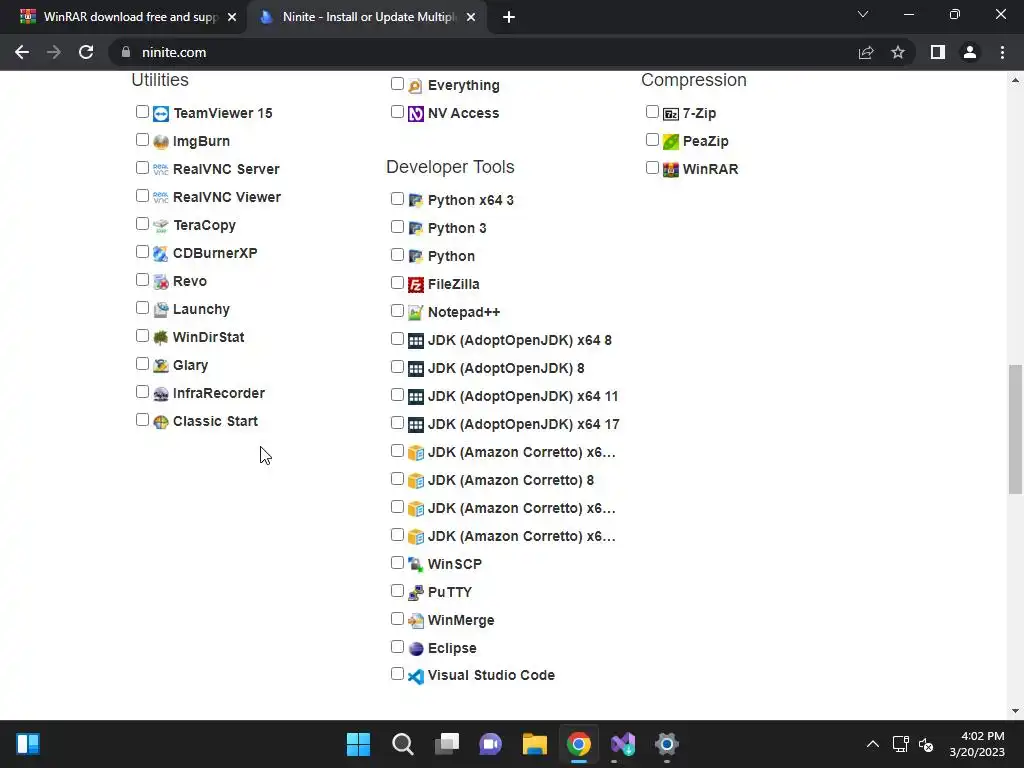The width and height of the screenshot is (1024, 768).
Task: Close the WinRAR download tab
Action: (232, 18)
